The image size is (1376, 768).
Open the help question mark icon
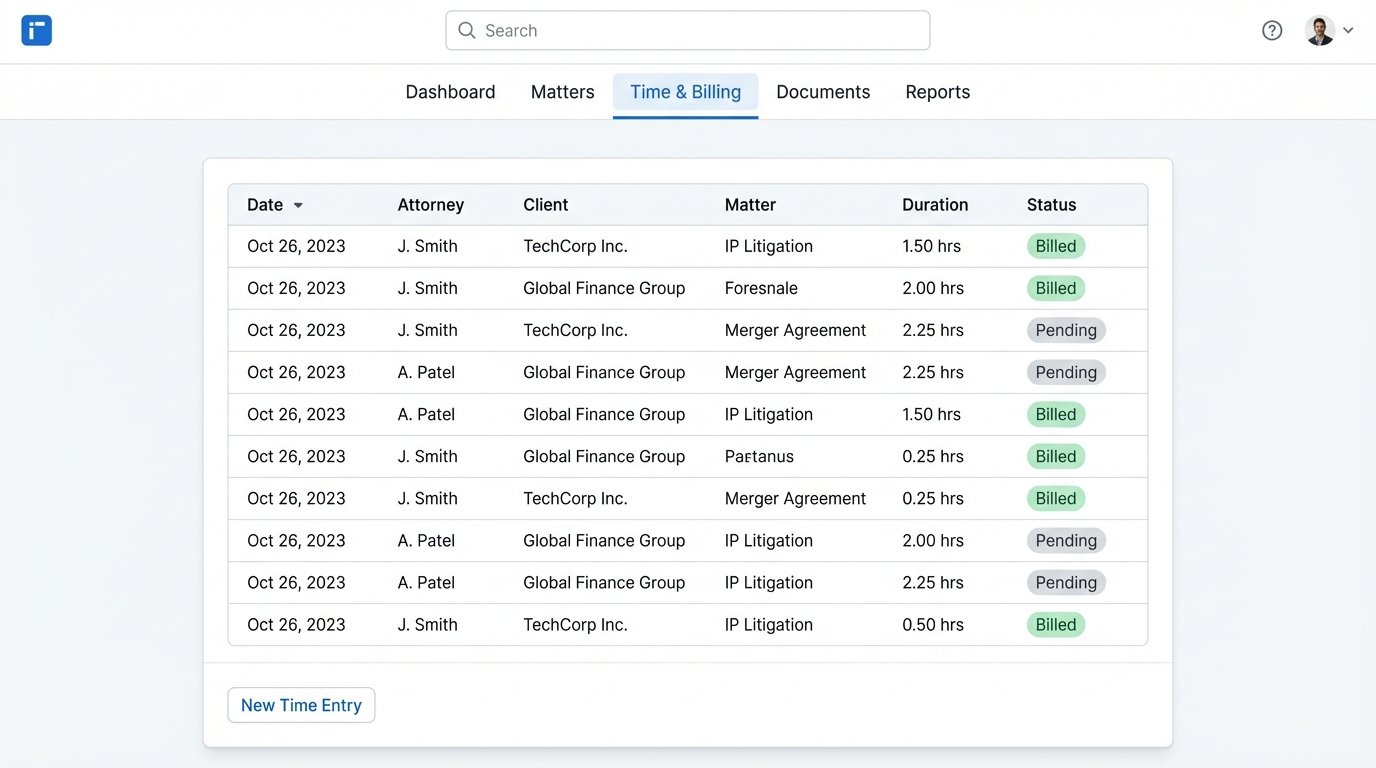coord(1272,30)
